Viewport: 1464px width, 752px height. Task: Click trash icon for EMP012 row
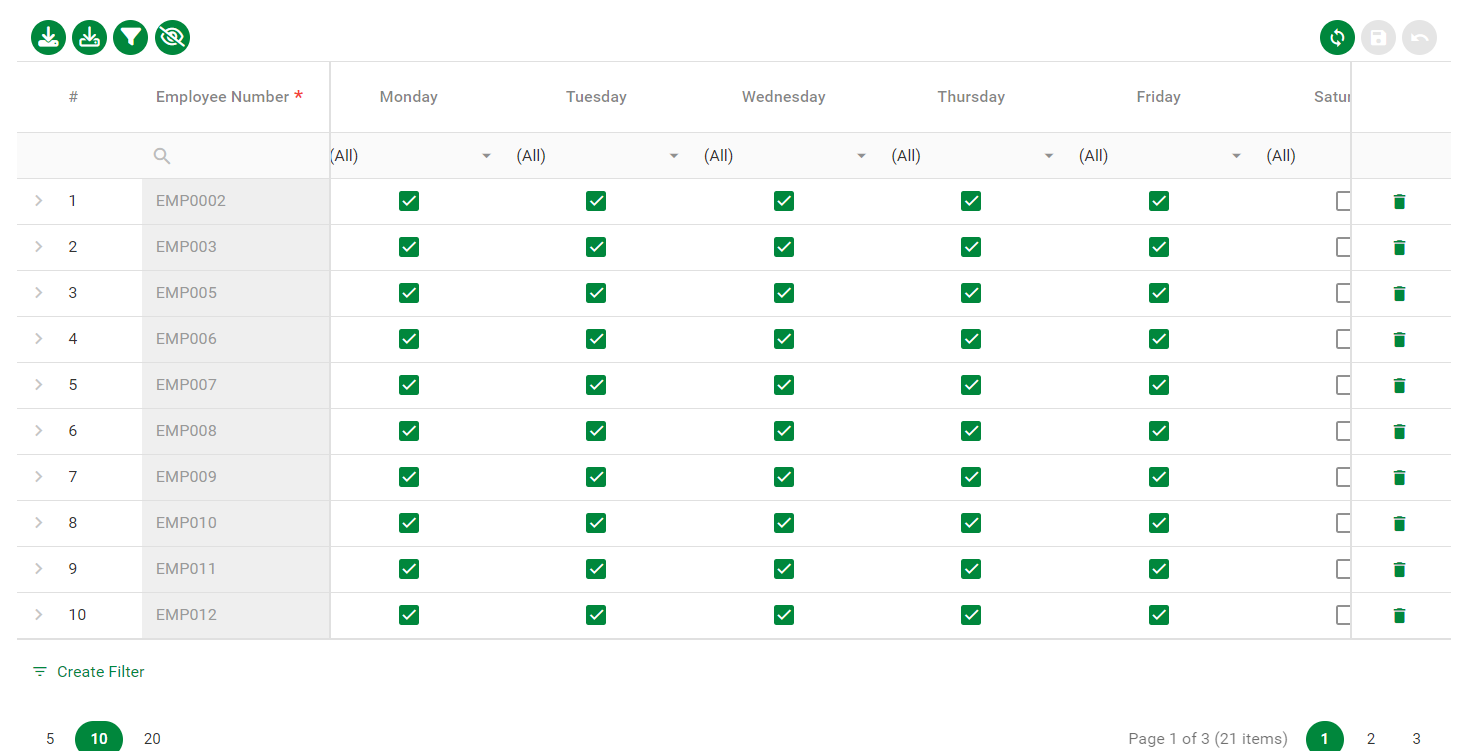pyautogui.click(x=1399, y=616)
